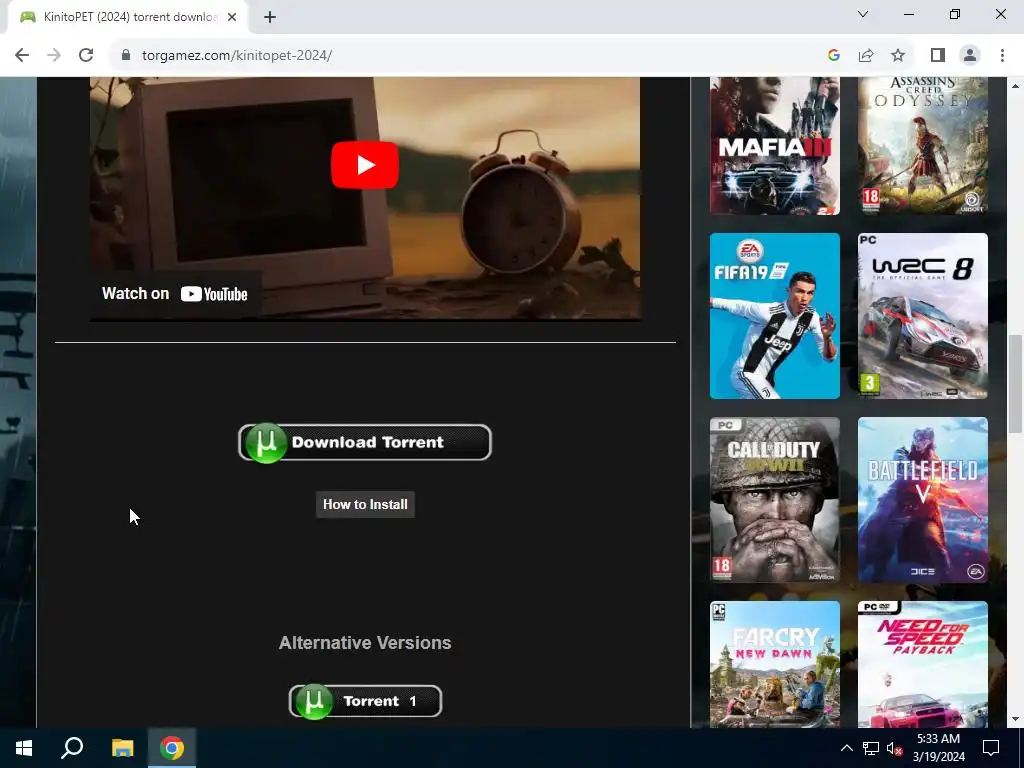Open Assassin's Creed Odyssey cover
The image size is (1024, 768).
pyautogui.click(x=923, y=146)
